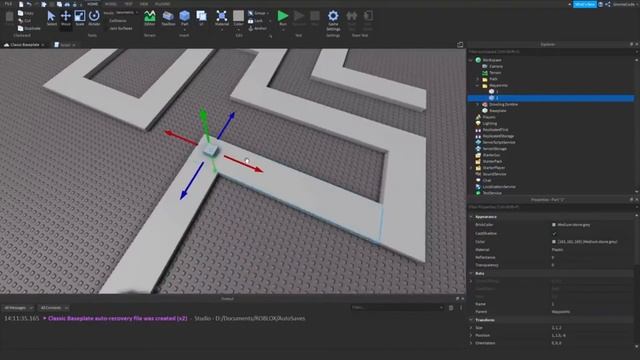Click the new file icon in title bar
The width and height of the screenshot is (640, 360).
[21, 4]
